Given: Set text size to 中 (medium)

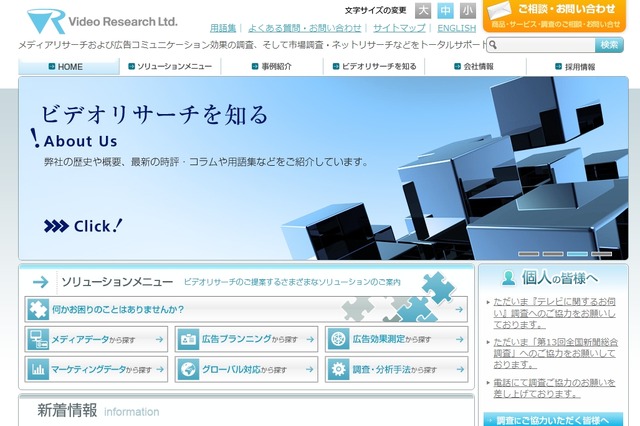Looking at the screenshot, I should pyautogui.click(x=445, y=11).
